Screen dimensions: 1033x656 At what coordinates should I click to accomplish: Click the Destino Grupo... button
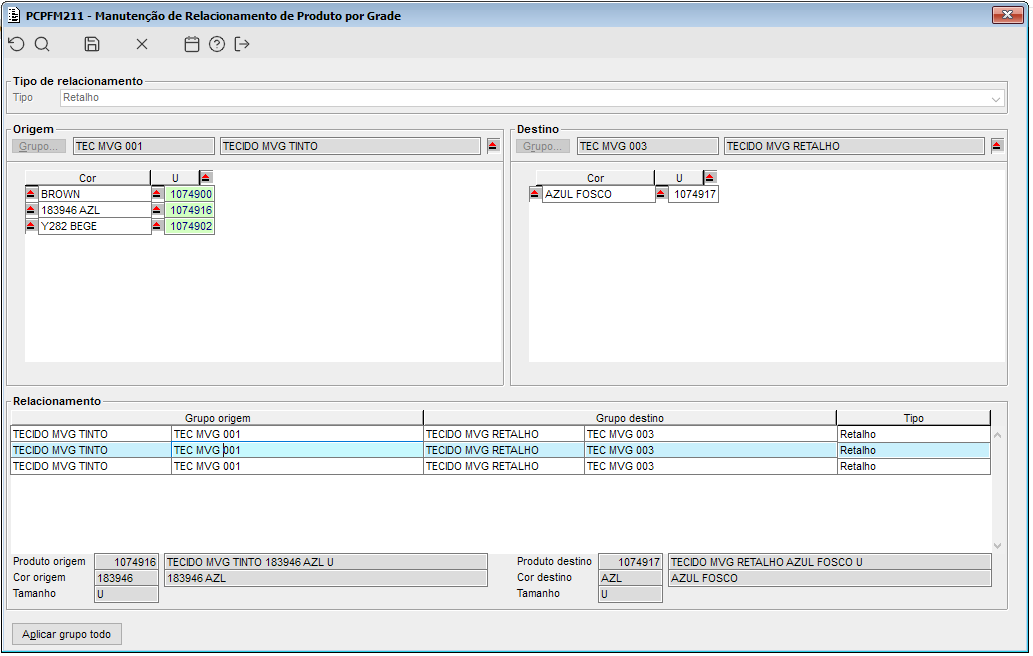543,146
